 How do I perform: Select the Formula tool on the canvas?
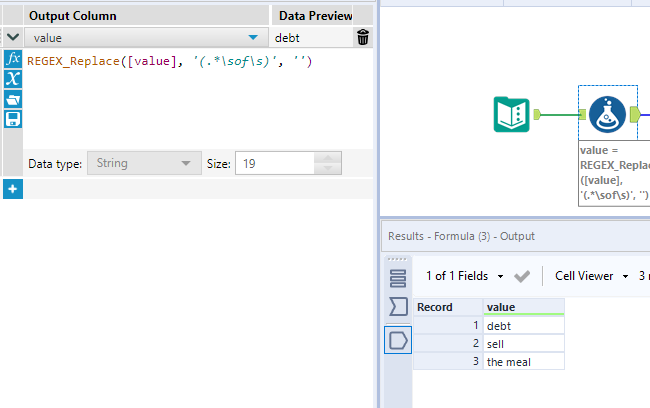[x=607, y=114]
